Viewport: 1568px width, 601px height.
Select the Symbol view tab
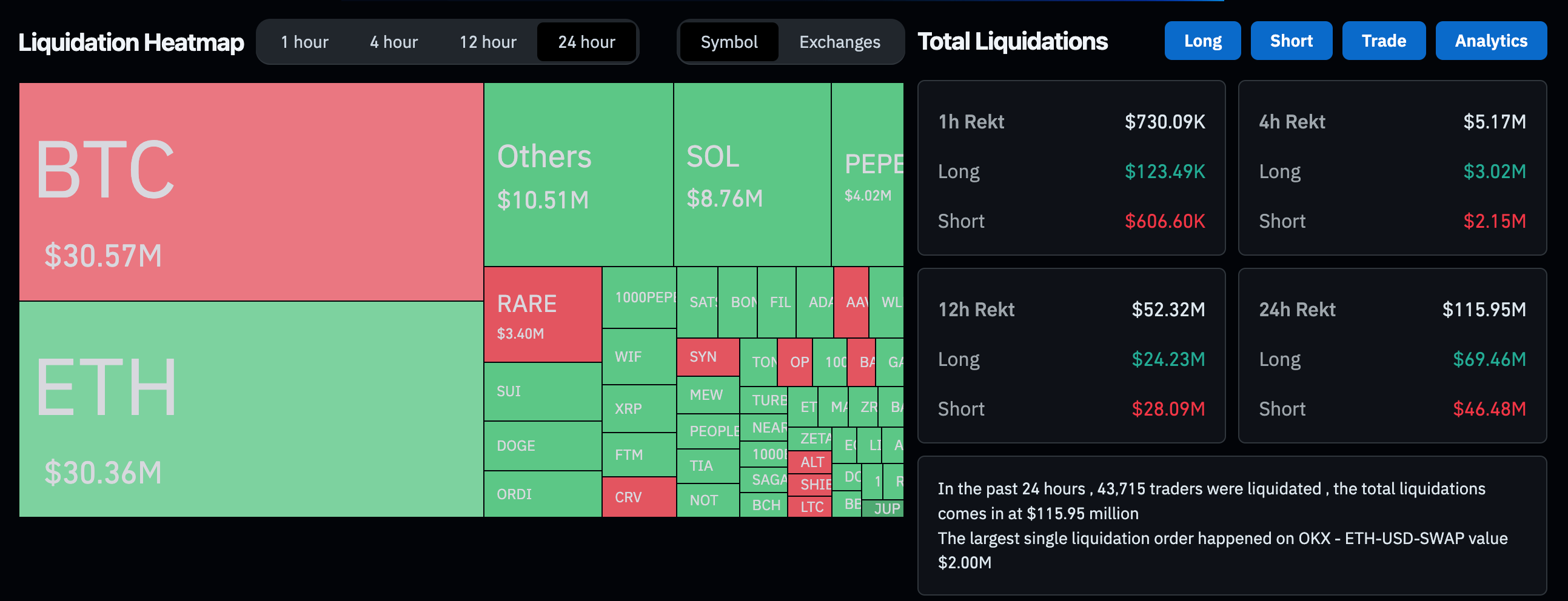click(x=729, y=42)
